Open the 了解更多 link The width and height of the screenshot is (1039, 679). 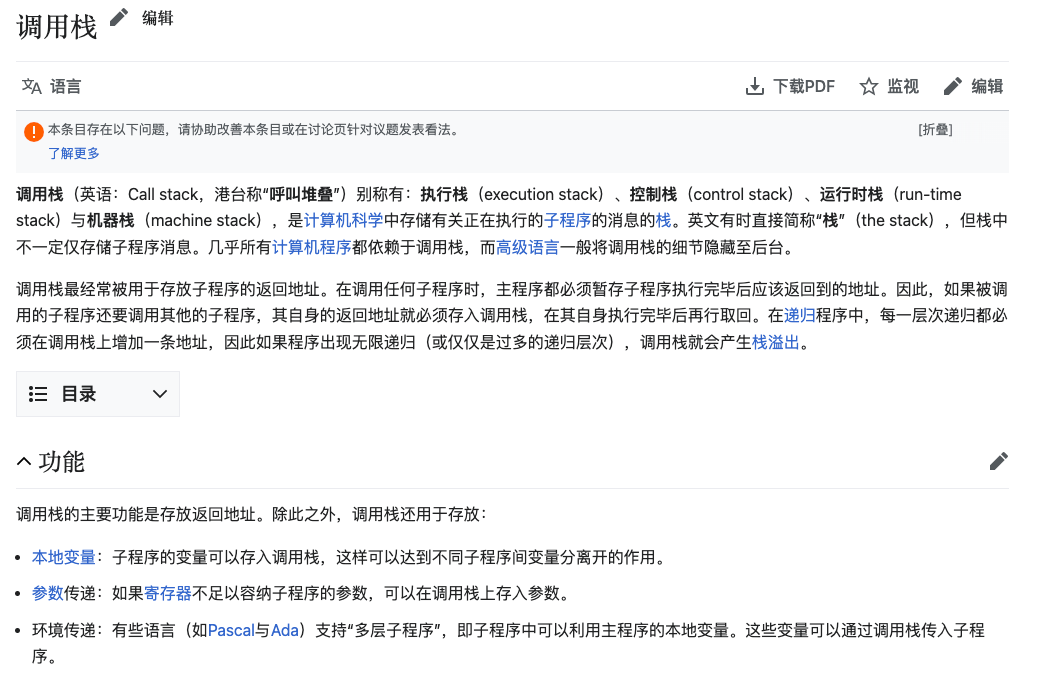[x=74, y=153]
